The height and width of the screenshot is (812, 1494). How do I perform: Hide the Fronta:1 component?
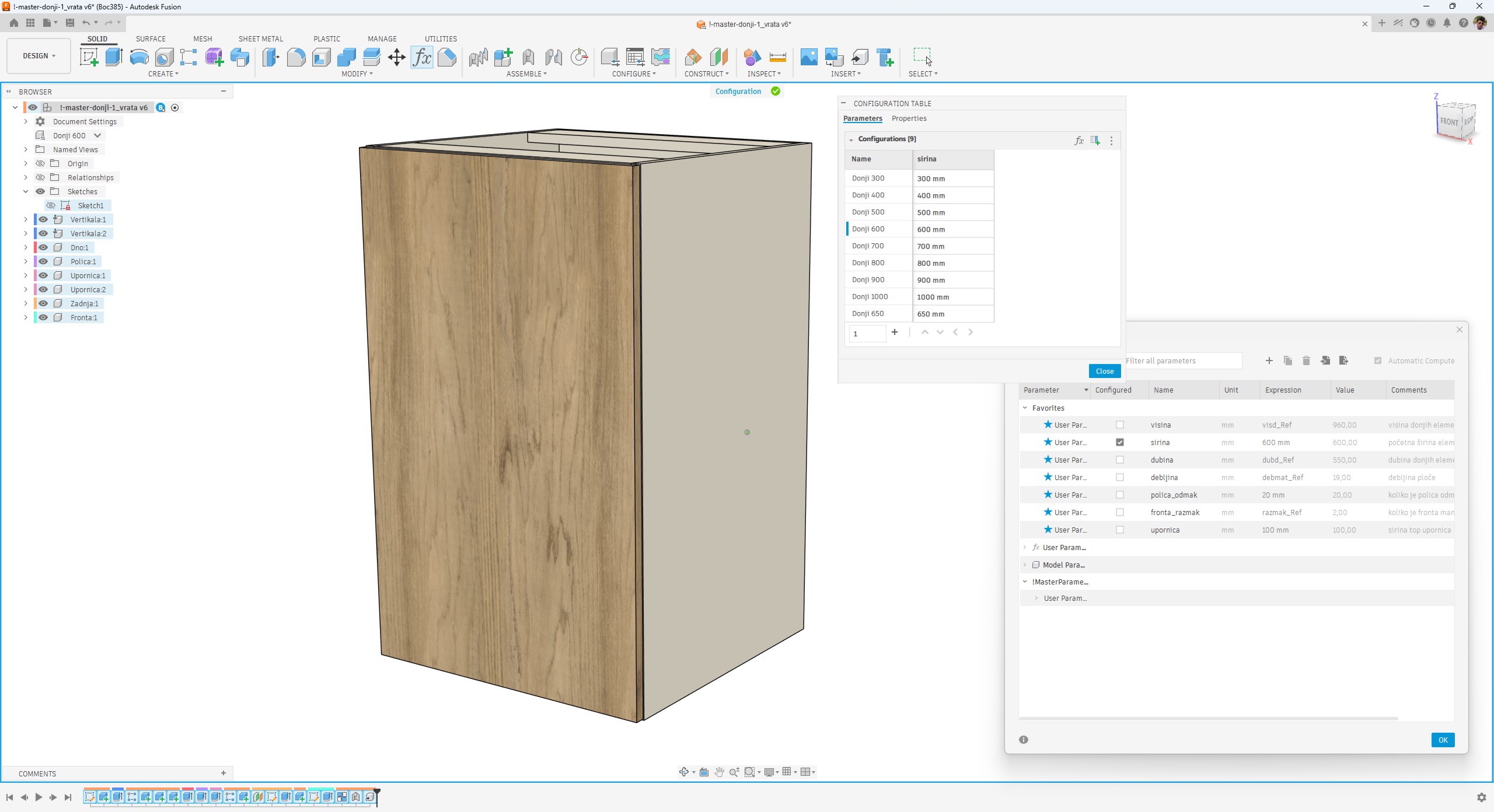[43, 318]
